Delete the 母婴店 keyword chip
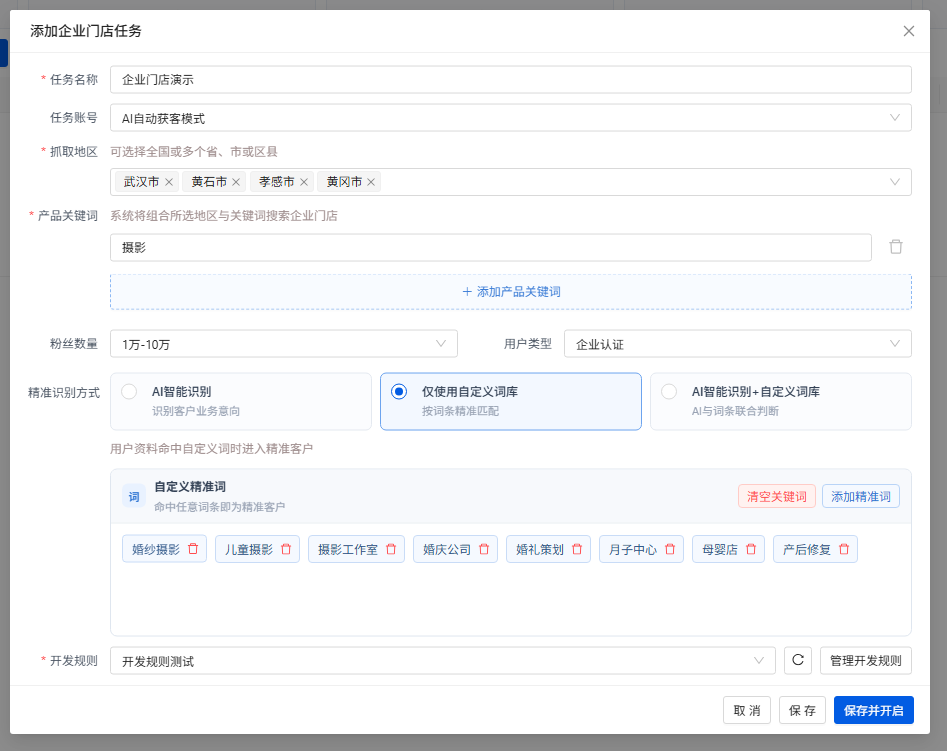 (751, 549)
